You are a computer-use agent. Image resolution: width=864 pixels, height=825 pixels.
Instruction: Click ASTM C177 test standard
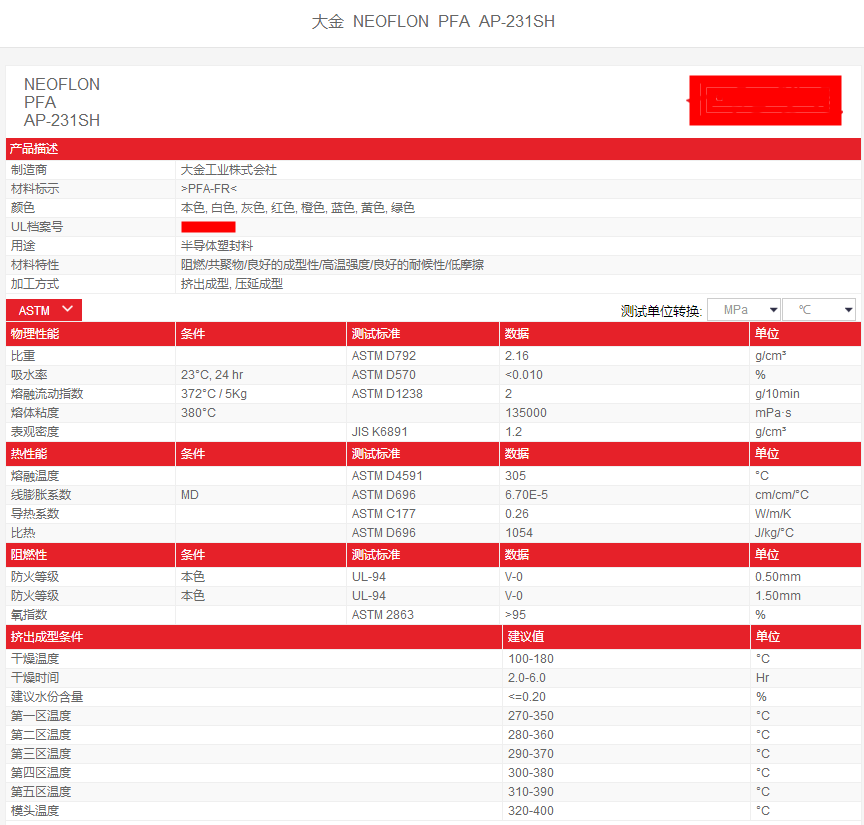(384, 514)
